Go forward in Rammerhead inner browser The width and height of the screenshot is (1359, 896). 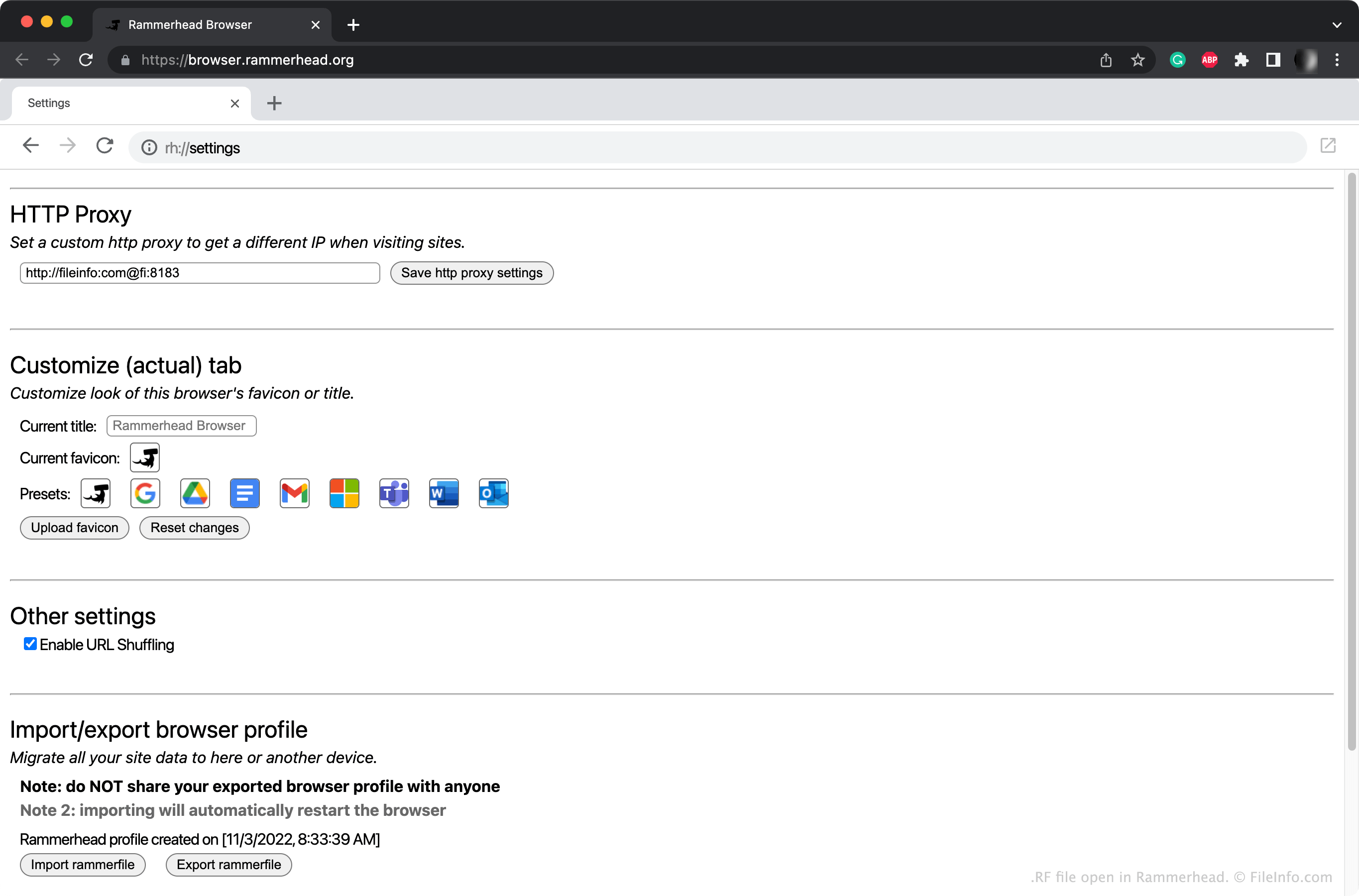click(67, 146)
